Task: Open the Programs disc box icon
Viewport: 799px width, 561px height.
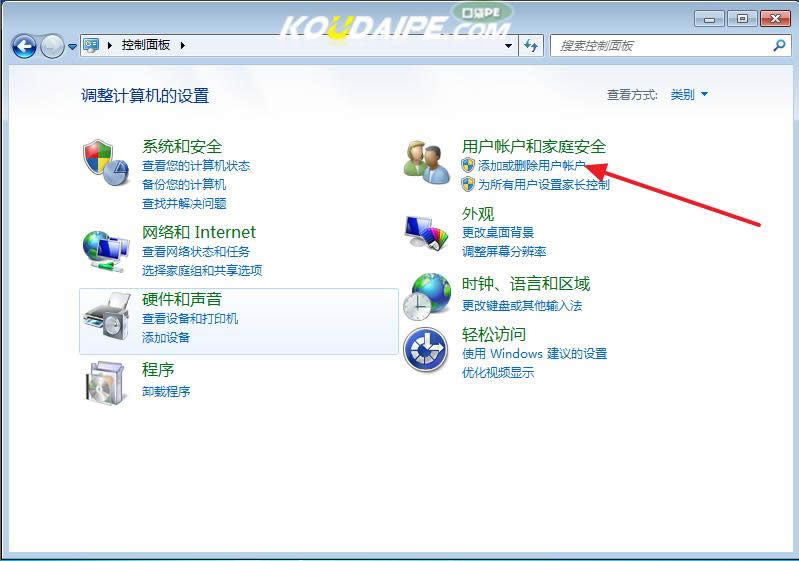Action: coord(105,382)
